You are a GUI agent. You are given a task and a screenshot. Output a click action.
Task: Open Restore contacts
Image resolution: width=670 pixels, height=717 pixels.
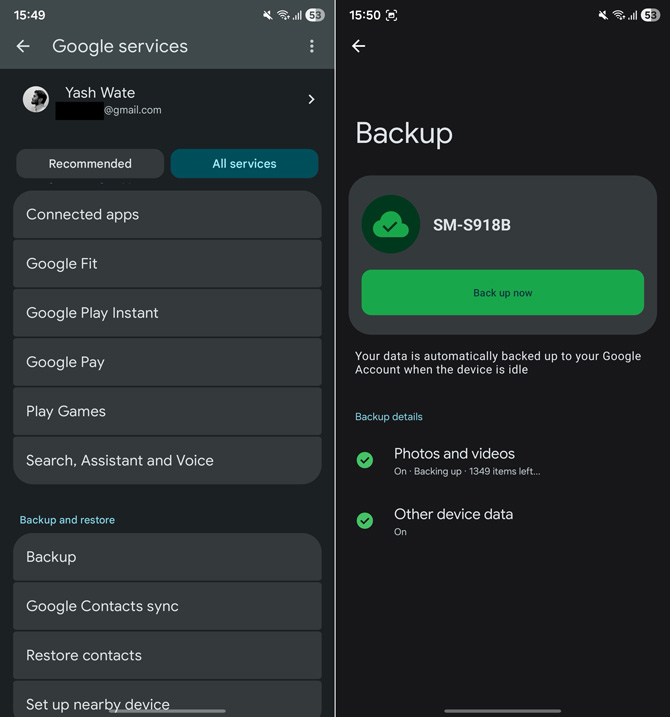(x=167, y=655)
